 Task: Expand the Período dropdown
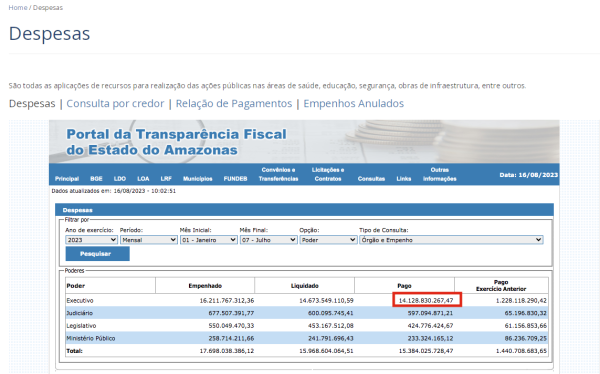149,240
